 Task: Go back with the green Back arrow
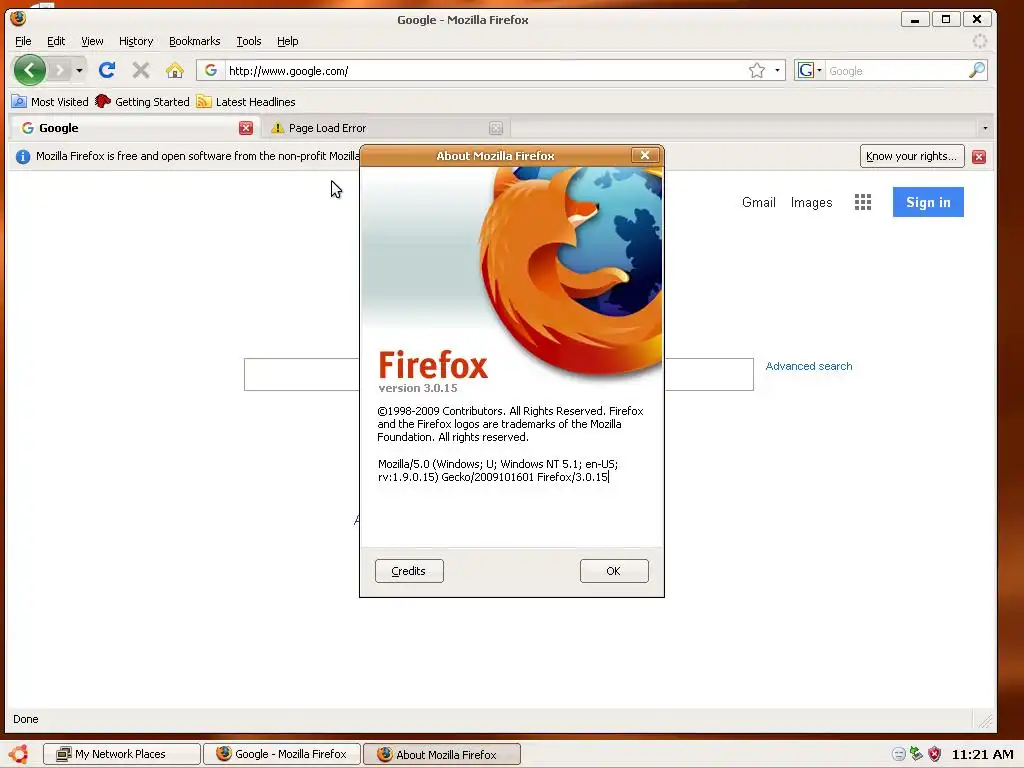click(29, 70)
